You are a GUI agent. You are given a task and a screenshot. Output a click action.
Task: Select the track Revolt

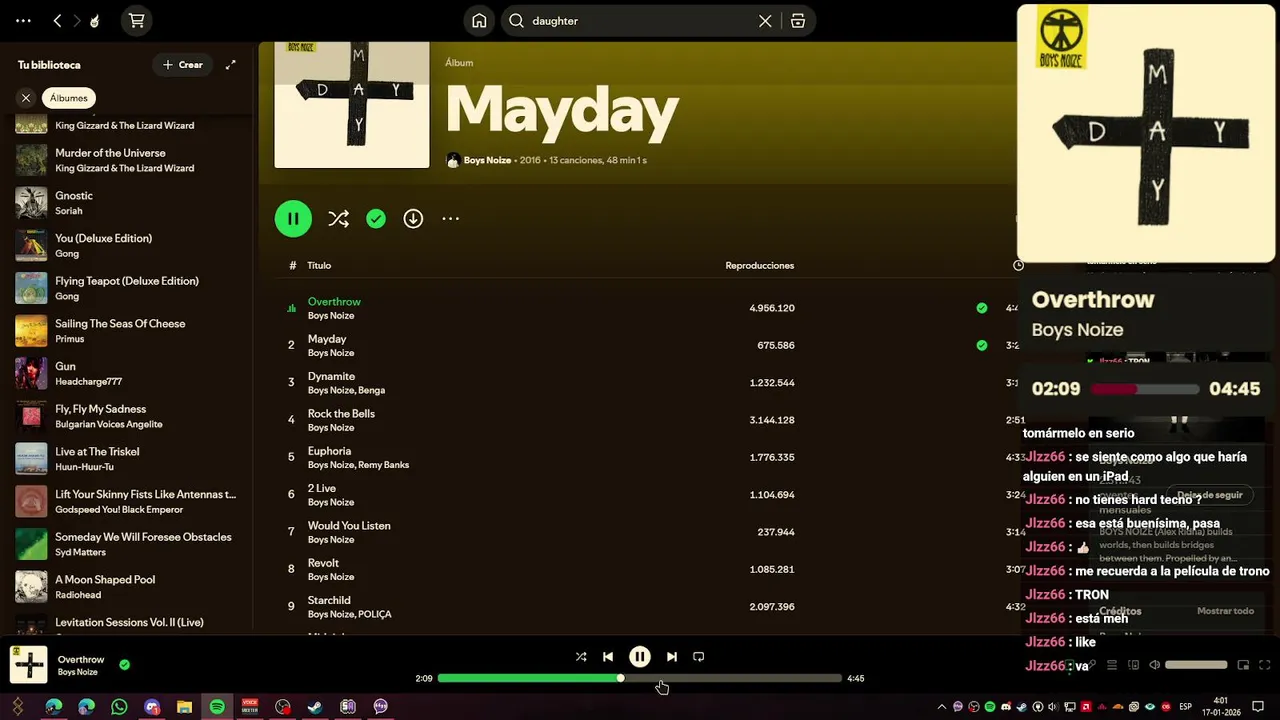tap(323, 563)
